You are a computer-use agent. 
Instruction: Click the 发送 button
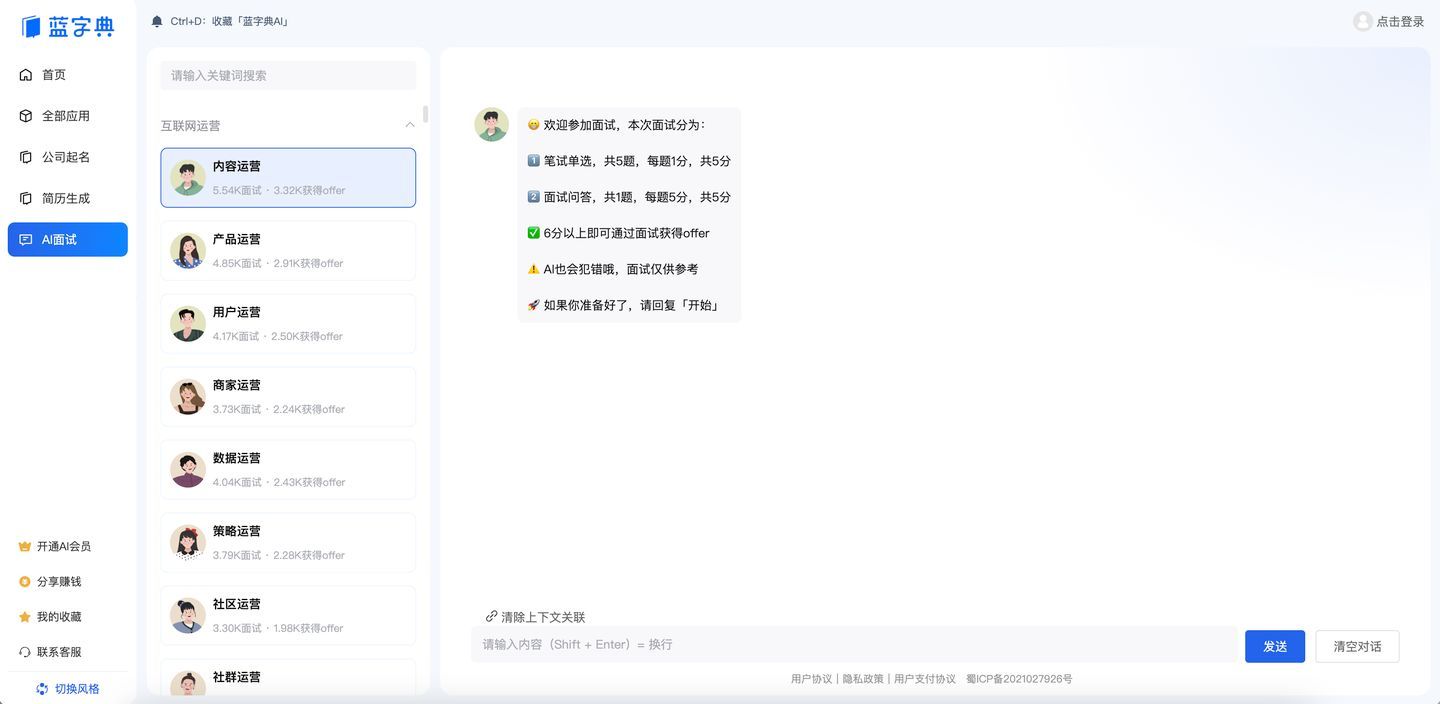(x=1275, y=646)
